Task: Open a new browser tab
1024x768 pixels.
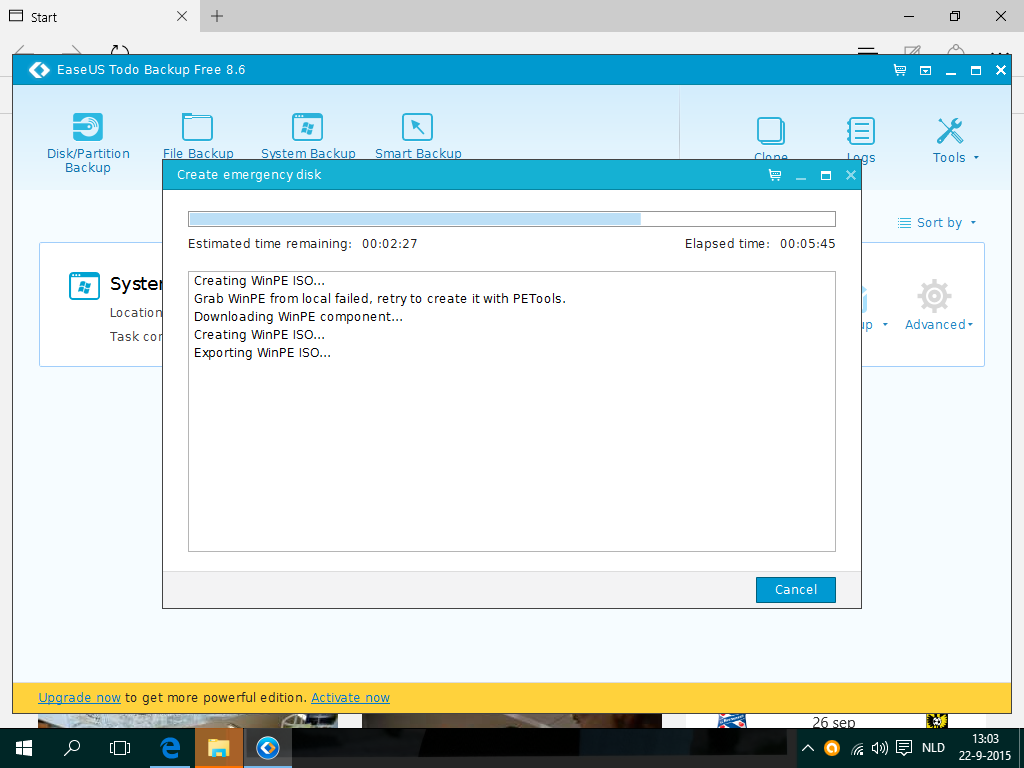Action: point(217,16)
